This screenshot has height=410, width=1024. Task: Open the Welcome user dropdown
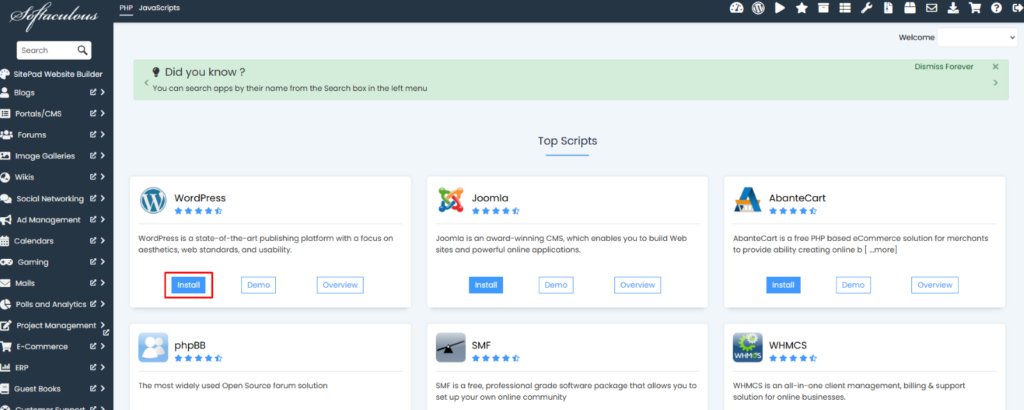click(x=977, y=37)
